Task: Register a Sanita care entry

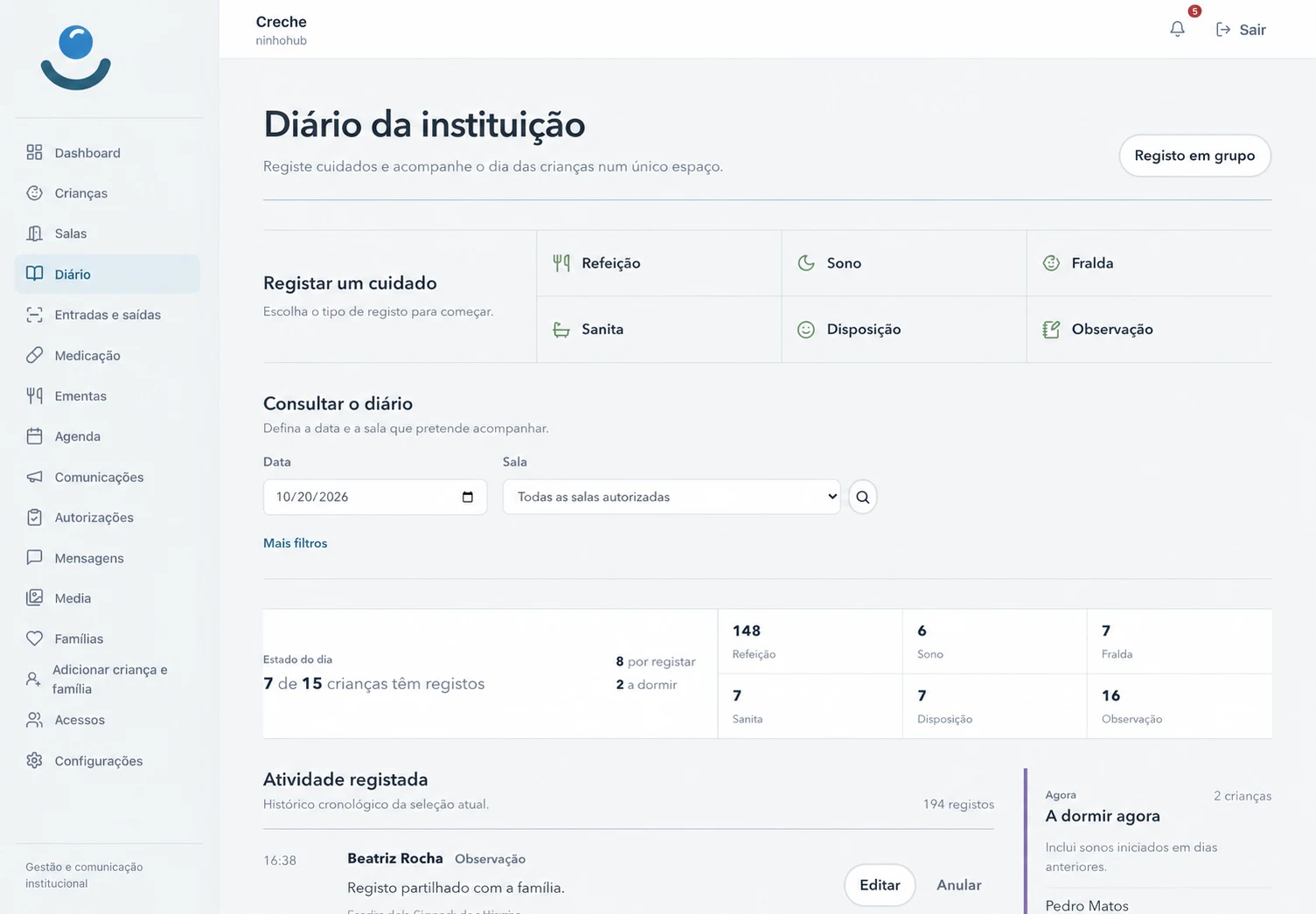Action: pos(659,330)
